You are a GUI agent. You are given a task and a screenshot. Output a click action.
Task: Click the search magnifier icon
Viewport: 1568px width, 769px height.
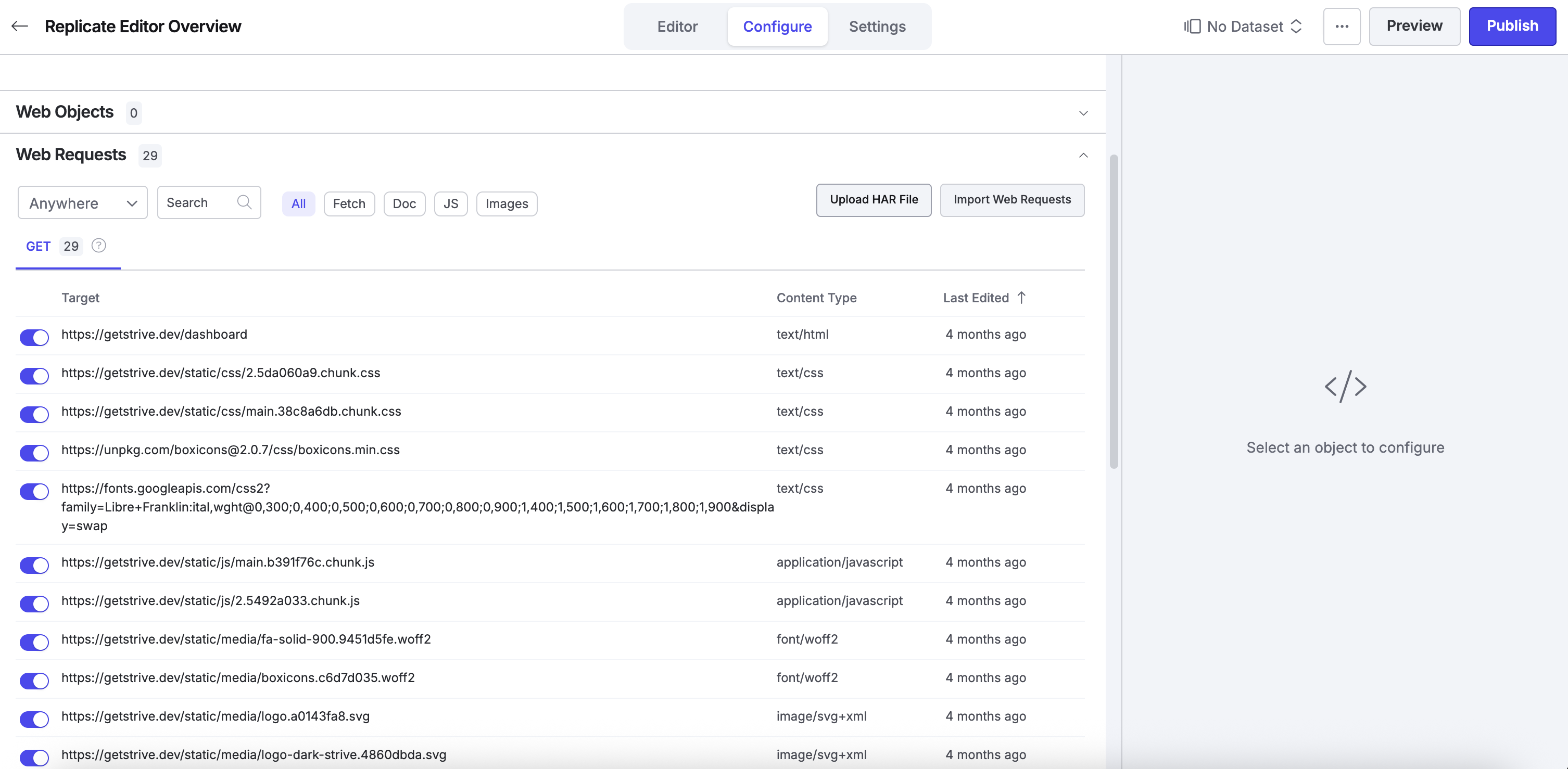[x=244, y=202]
